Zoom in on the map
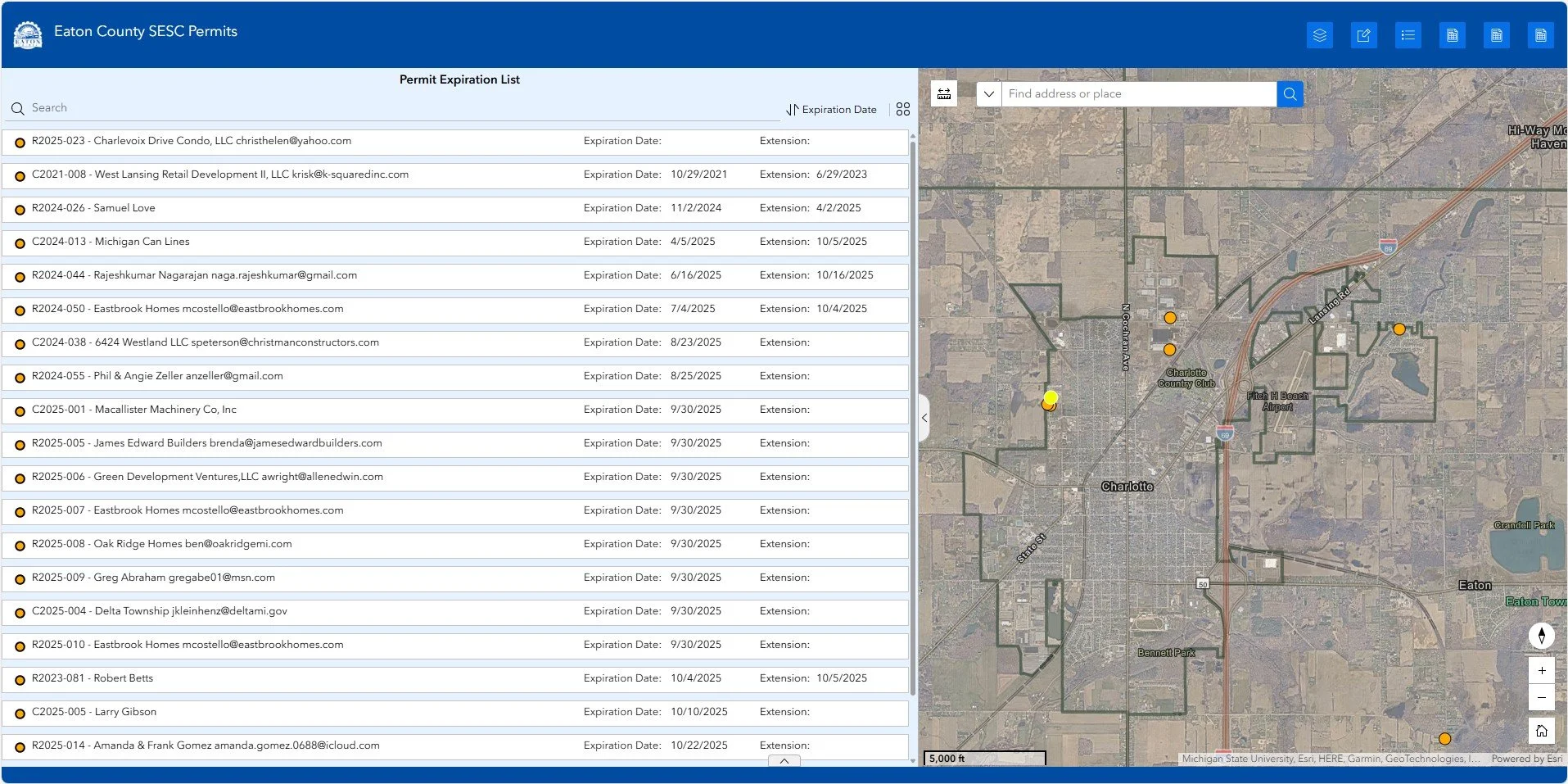The width and height of the screenshot is (1568, 784). tap(1542, 670)
